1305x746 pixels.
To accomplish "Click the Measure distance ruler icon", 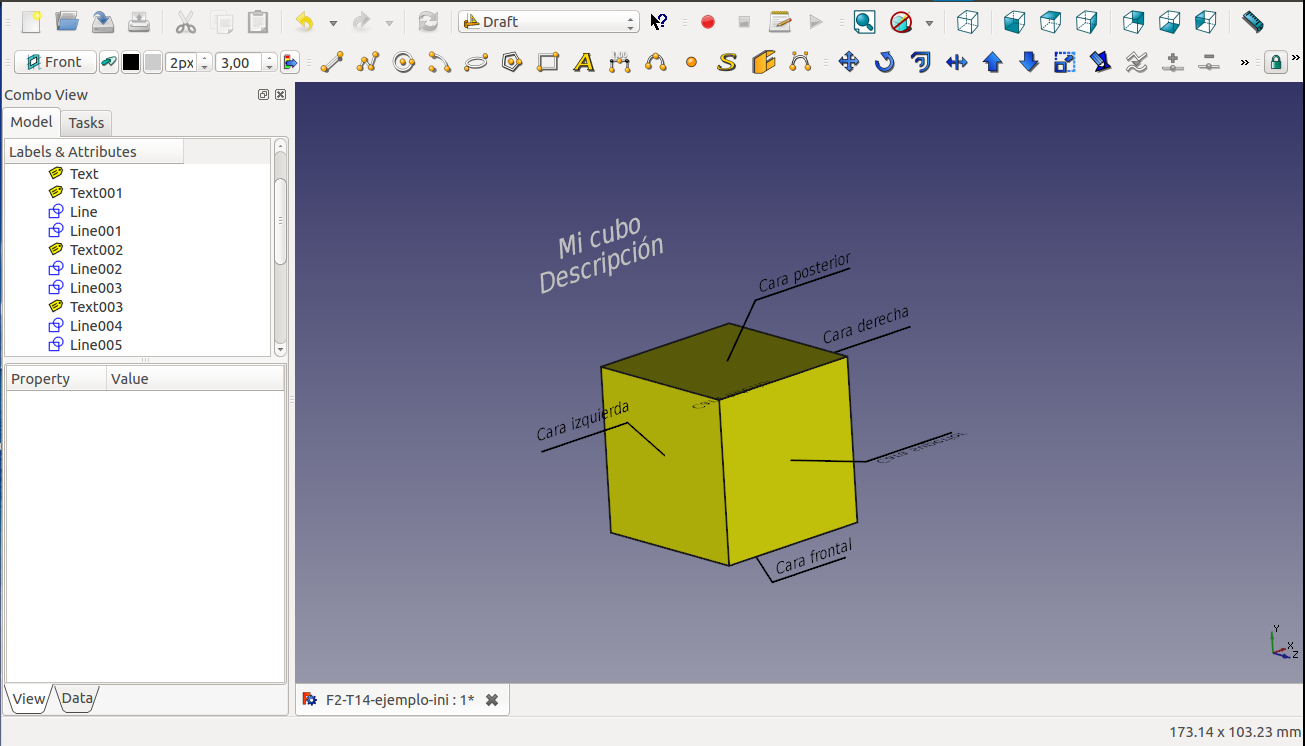I will click(1252, 21).
